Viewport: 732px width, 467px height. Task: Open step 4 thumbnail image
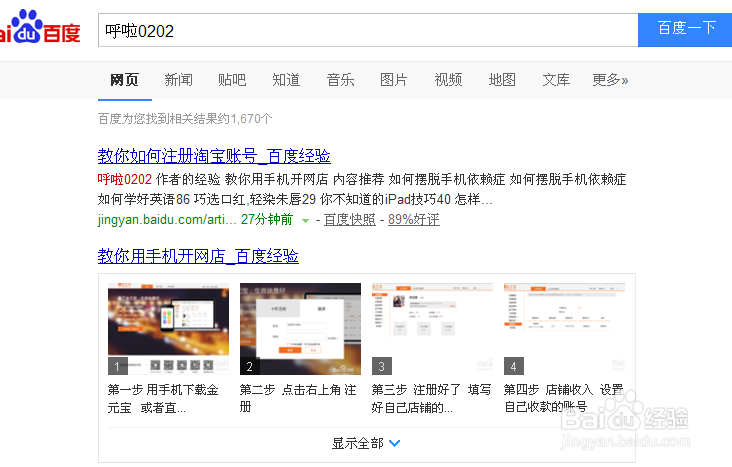click(x=564, y=329)
